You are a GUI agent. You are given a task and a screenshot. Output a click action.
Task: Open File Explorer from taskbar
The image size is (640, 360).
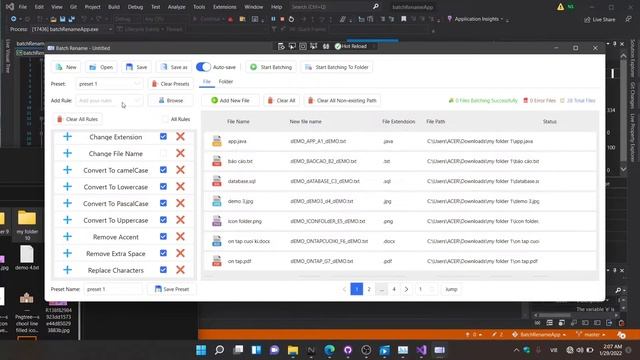(x=293, y=350)
